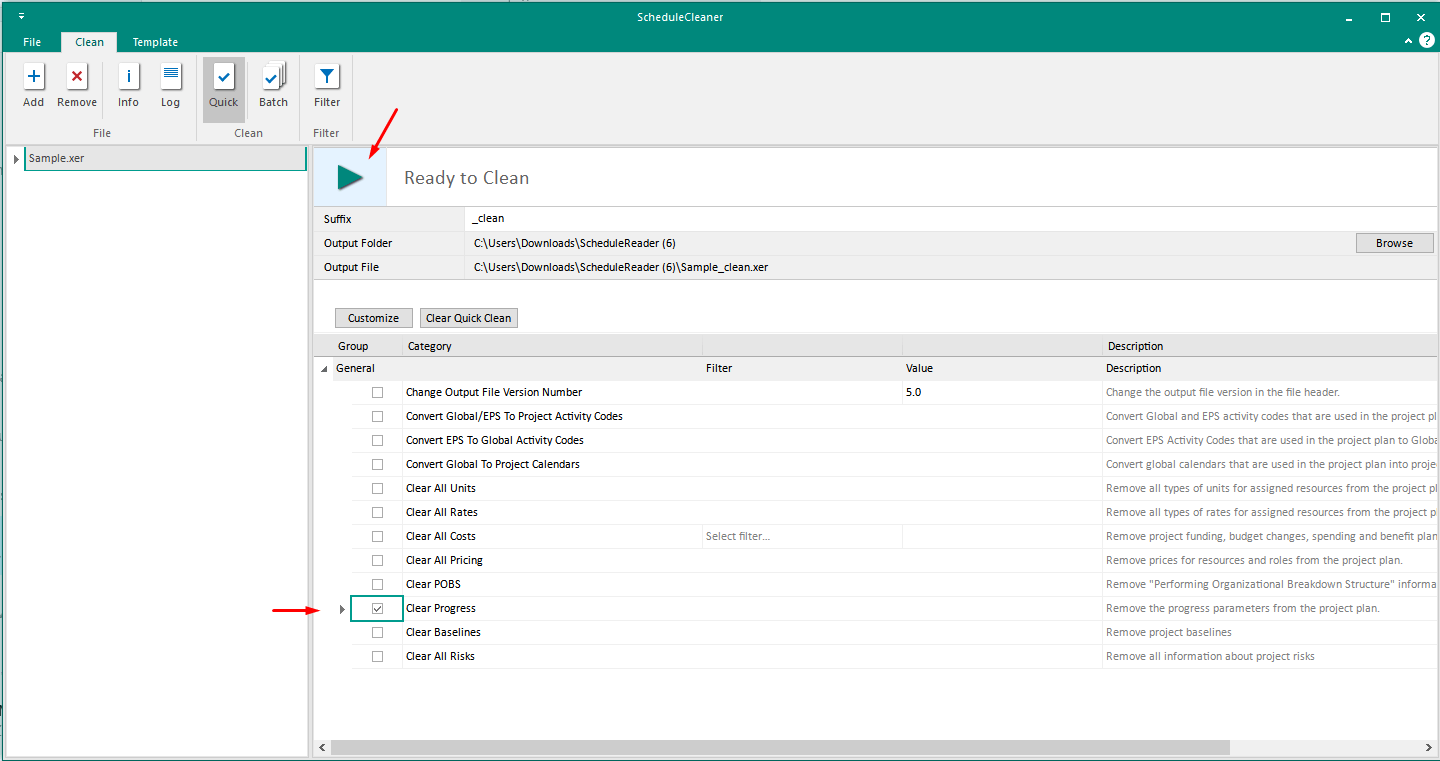The width and height of the screenshot is (1440, 761).
Task: Select the Clear Baselines row text
Action: 443,632
